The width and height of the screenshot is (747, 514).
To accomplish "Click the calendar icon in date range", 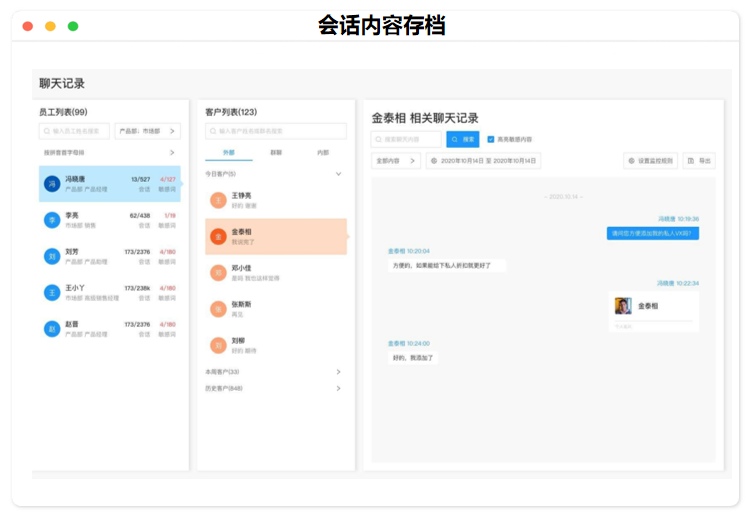I will (434, 160).
